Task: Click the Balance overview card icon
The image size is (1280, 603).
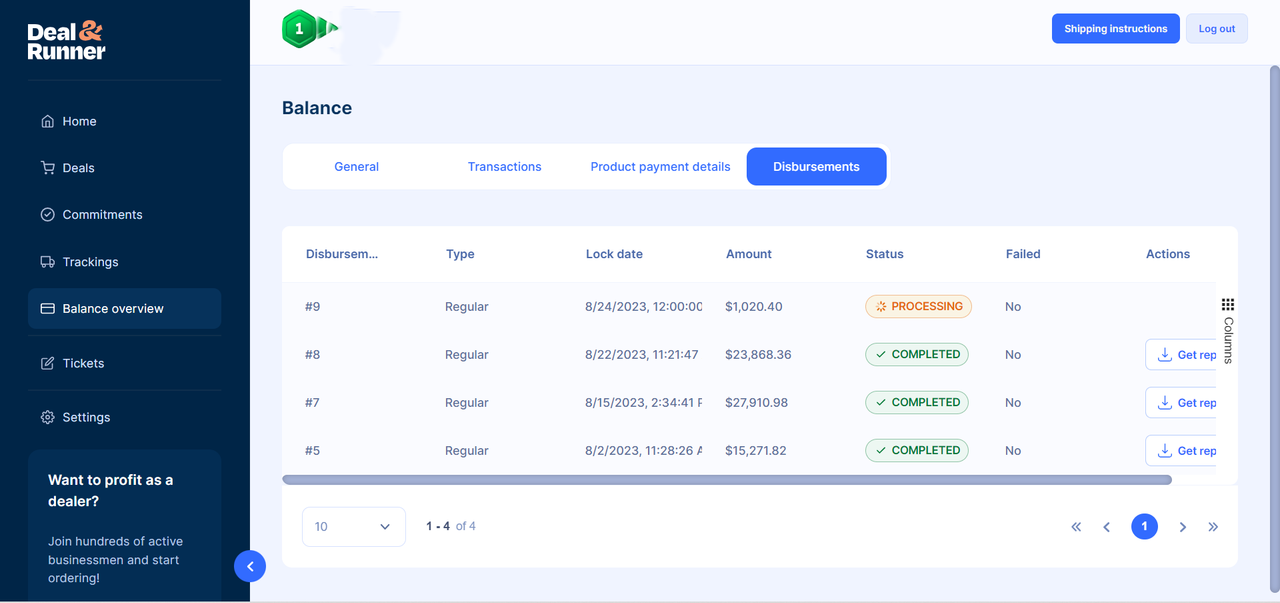Action: (47, 309)
